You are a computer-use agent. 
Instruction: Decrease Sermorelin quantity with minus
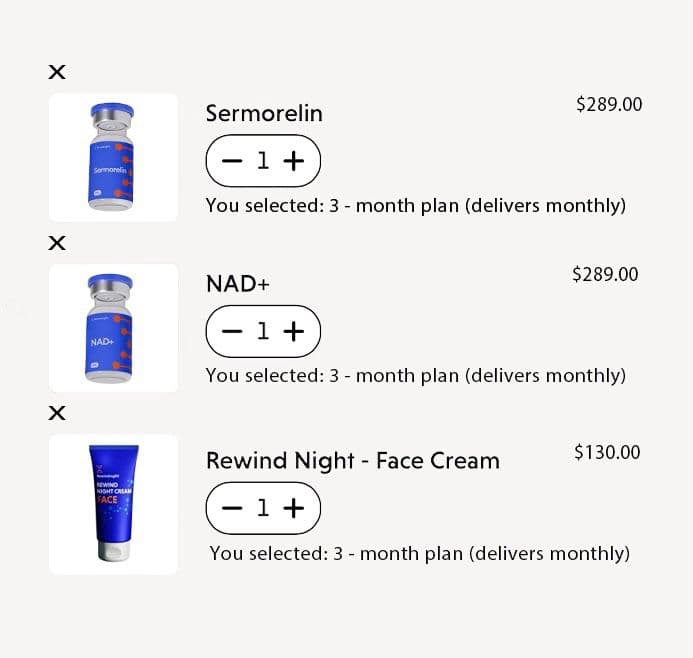pos(232,161)
